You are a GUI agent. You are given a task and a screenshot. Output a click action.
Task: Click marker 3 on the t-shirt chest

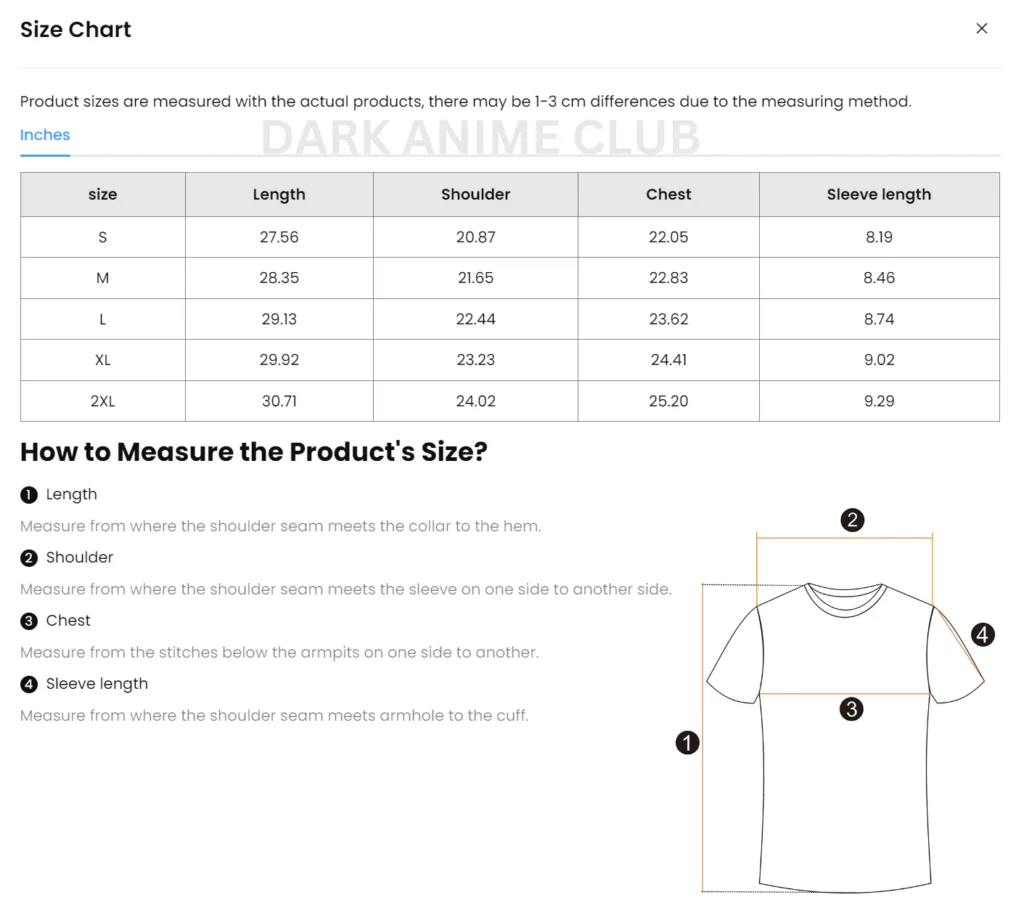(851, 709)
